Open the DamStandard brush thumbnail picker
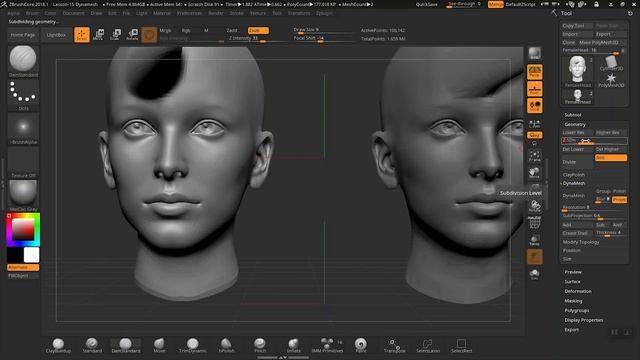 [x=23, y=61]
